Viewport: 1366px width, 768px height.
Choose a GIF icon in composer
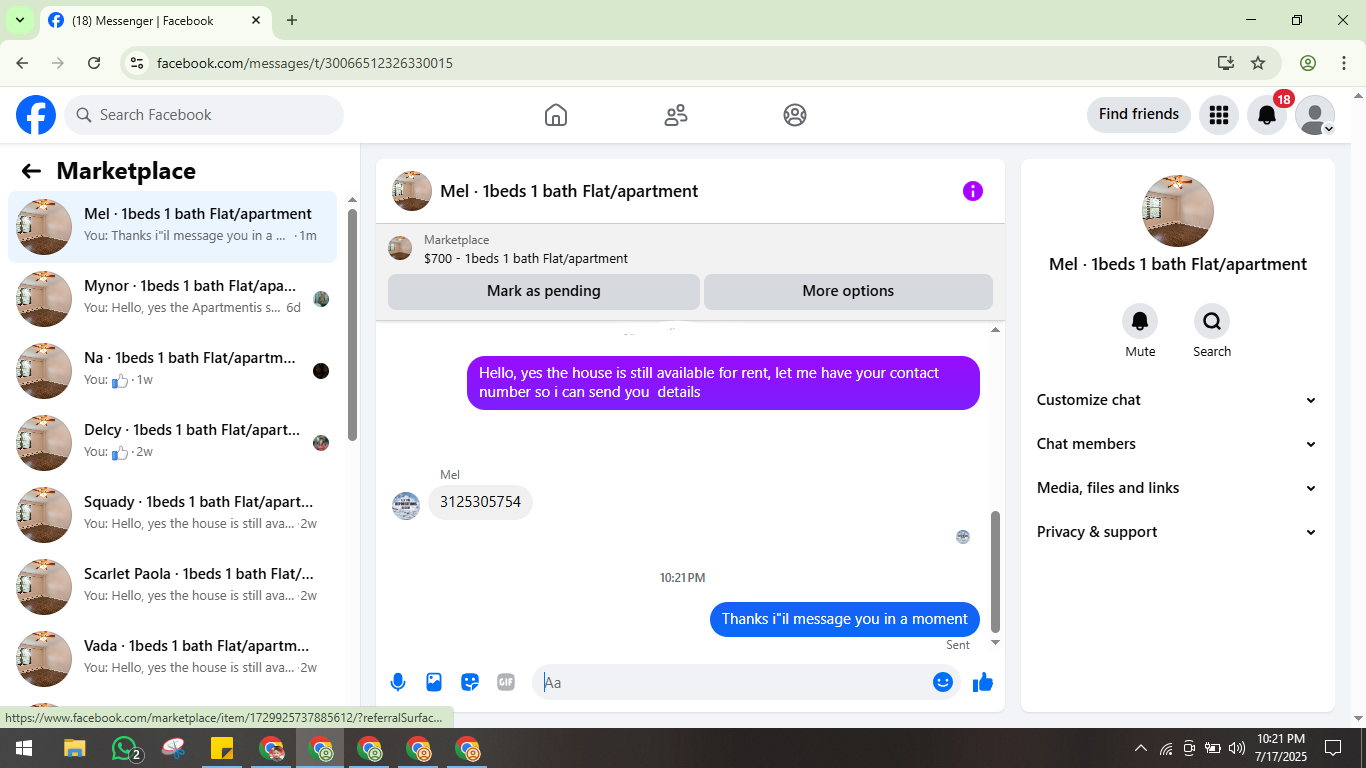506,682
